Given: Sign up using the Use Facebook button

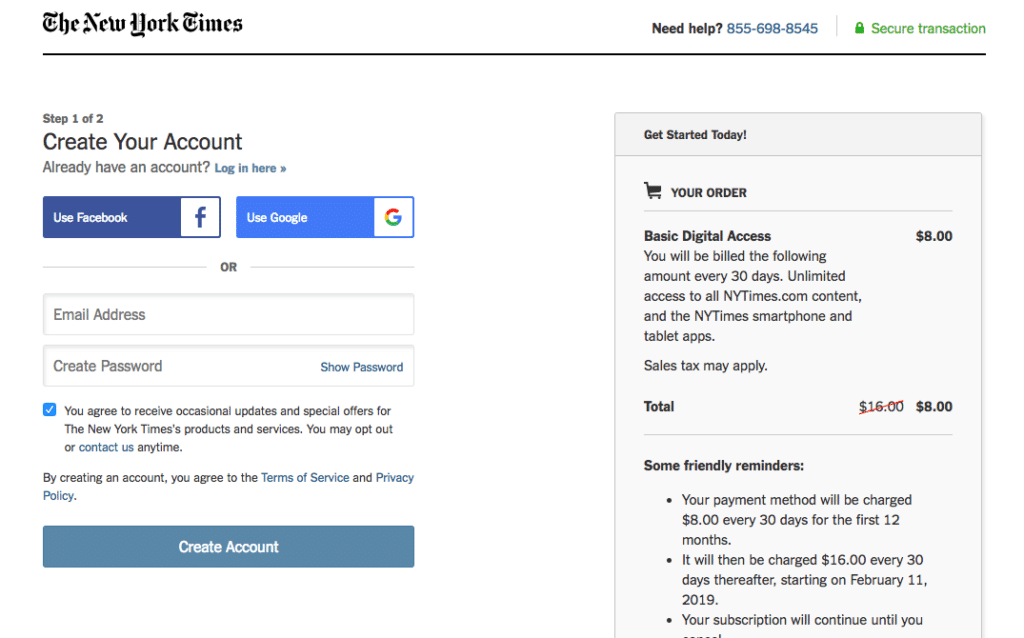Looking at the screenshot, I should 112,217.
